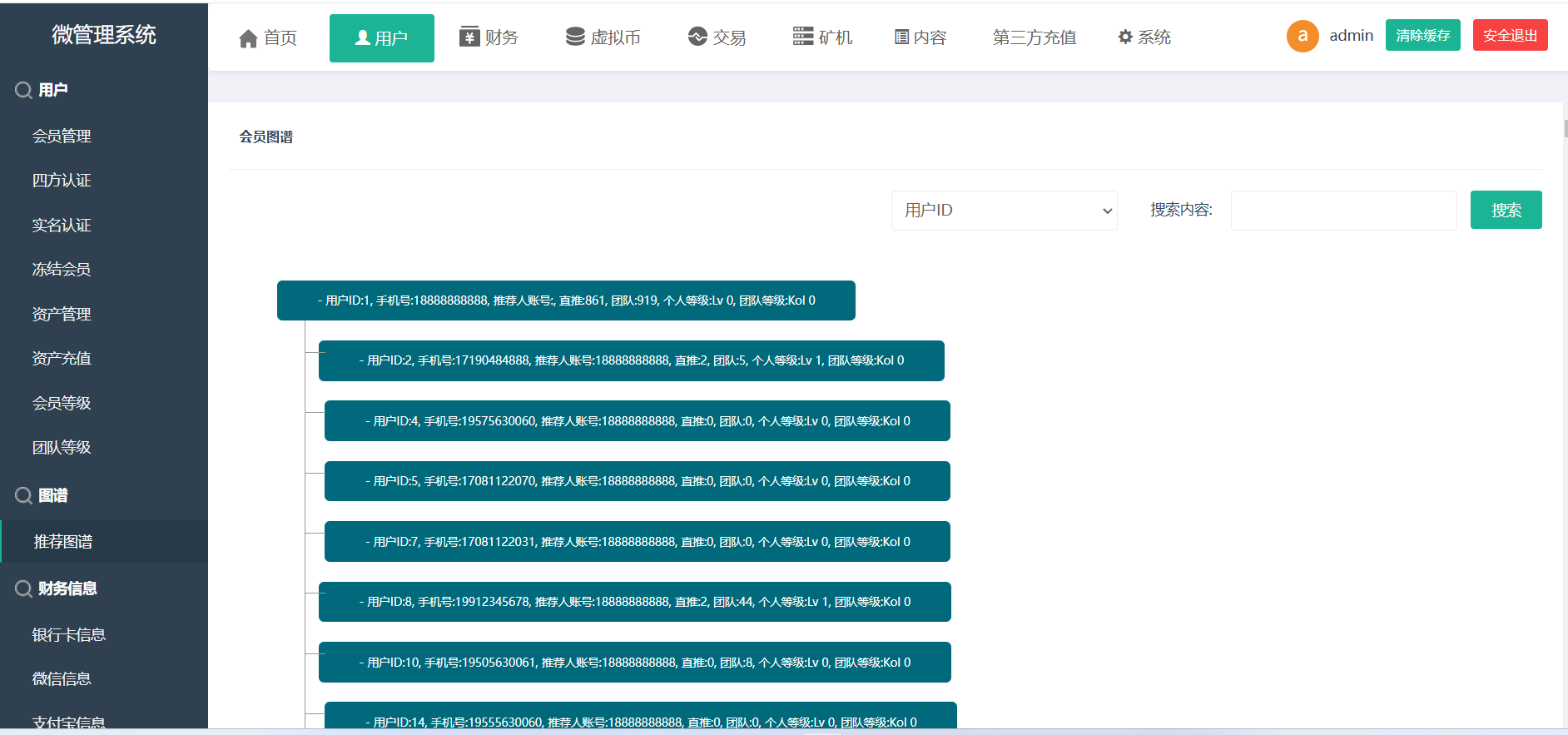Open the 第三方充值 top menu
The image size is (1568, 735).
coord(1034,37)
